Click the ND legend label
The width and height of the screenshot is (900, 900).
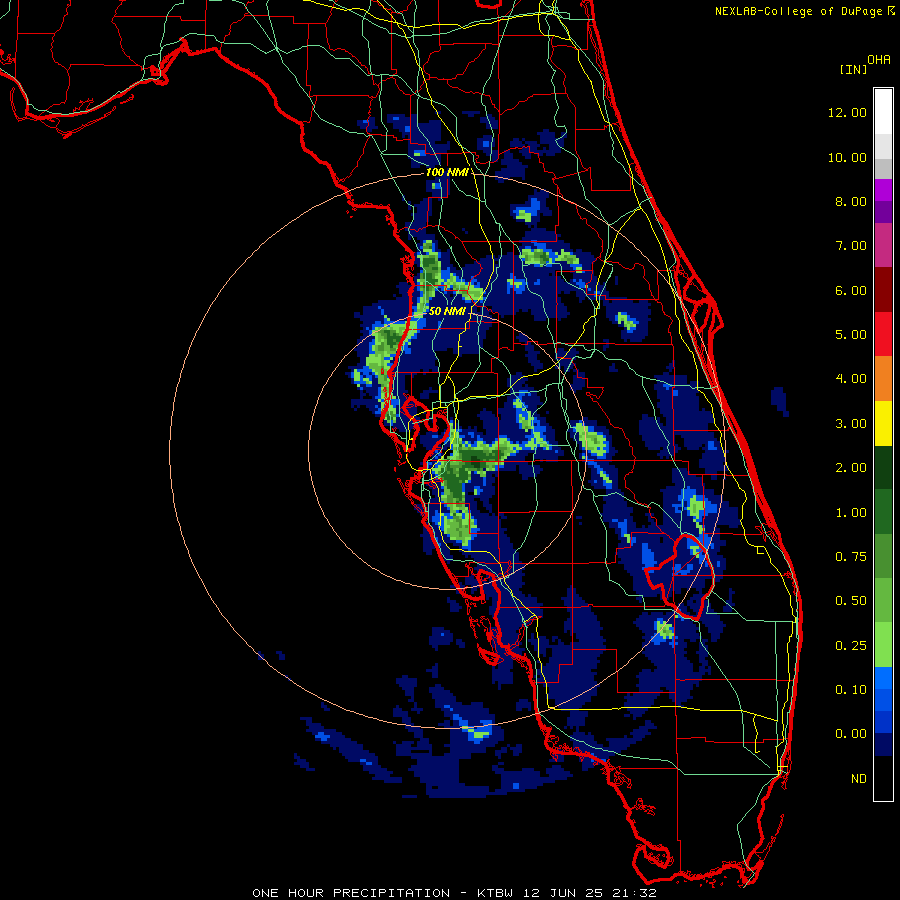[x=859, y=779]
